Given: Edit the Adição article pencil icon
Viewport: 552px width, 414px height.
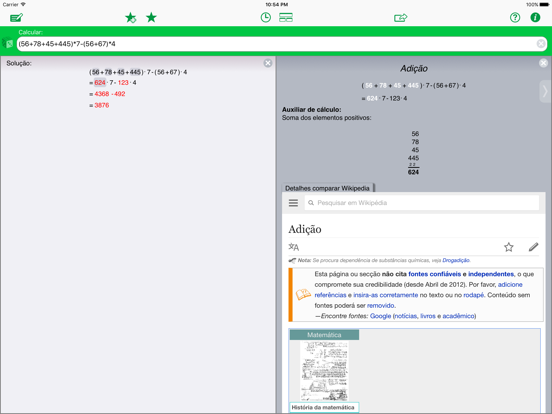Looking at the screenshot, I should click(x=533, y=247).
